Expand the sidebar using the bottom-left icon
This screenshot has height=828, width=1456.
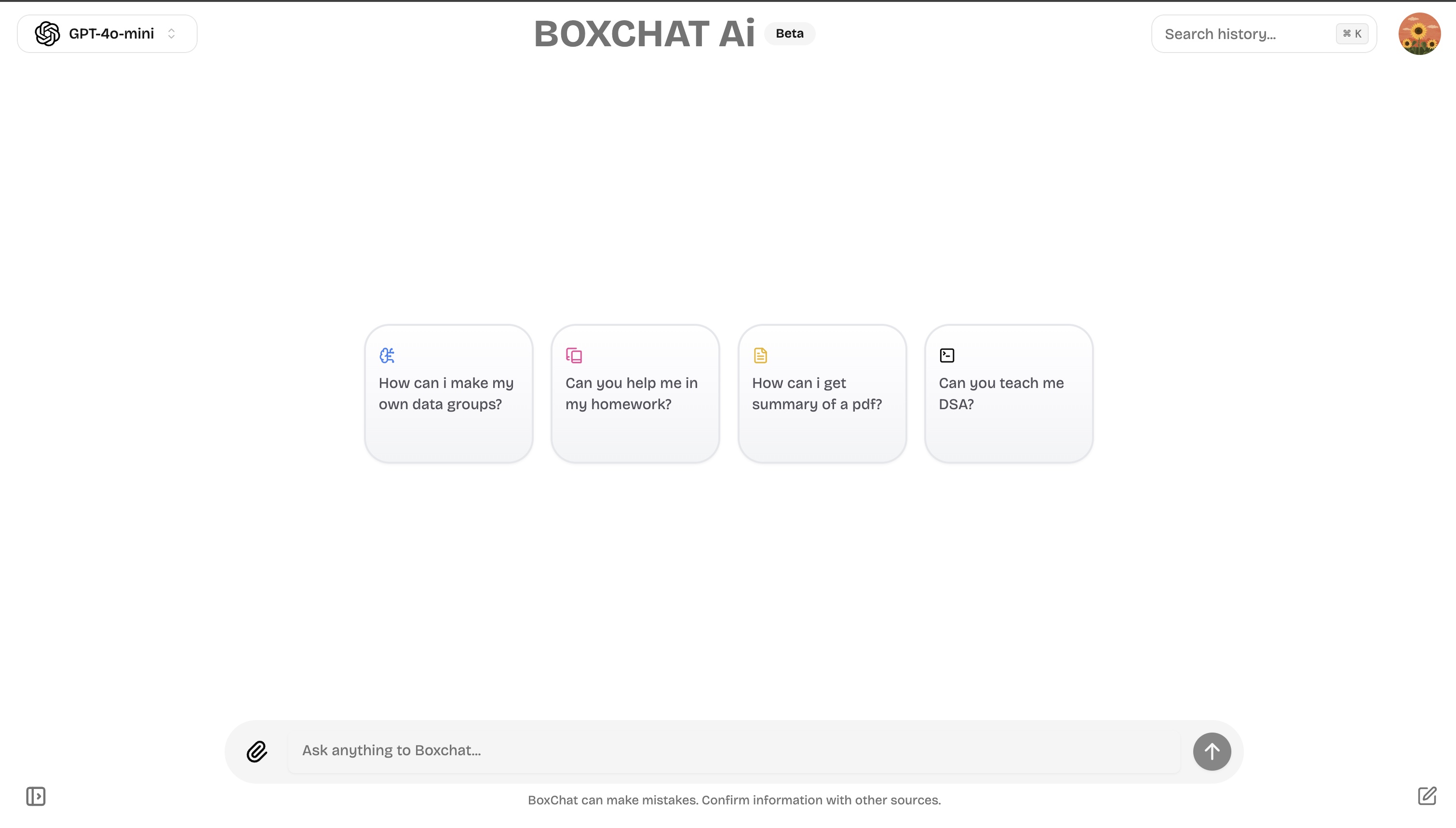pos(35,796)
